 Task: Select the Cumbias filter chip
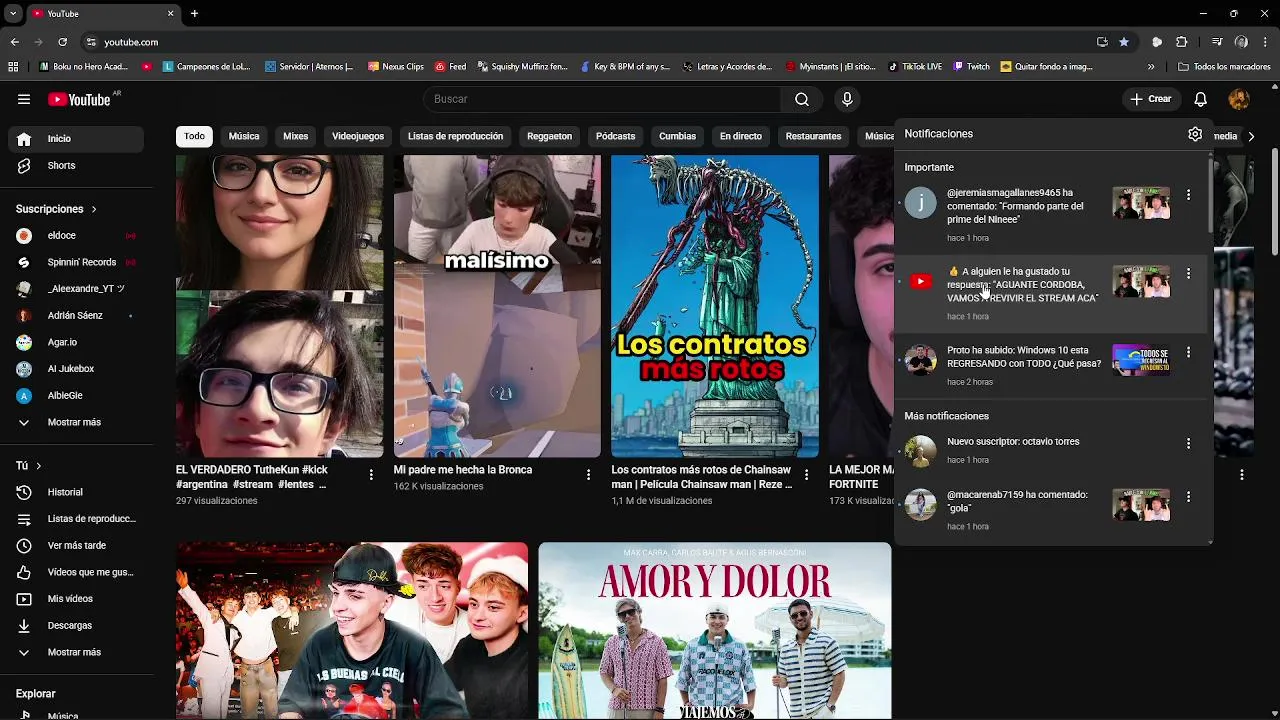point(677,136)
